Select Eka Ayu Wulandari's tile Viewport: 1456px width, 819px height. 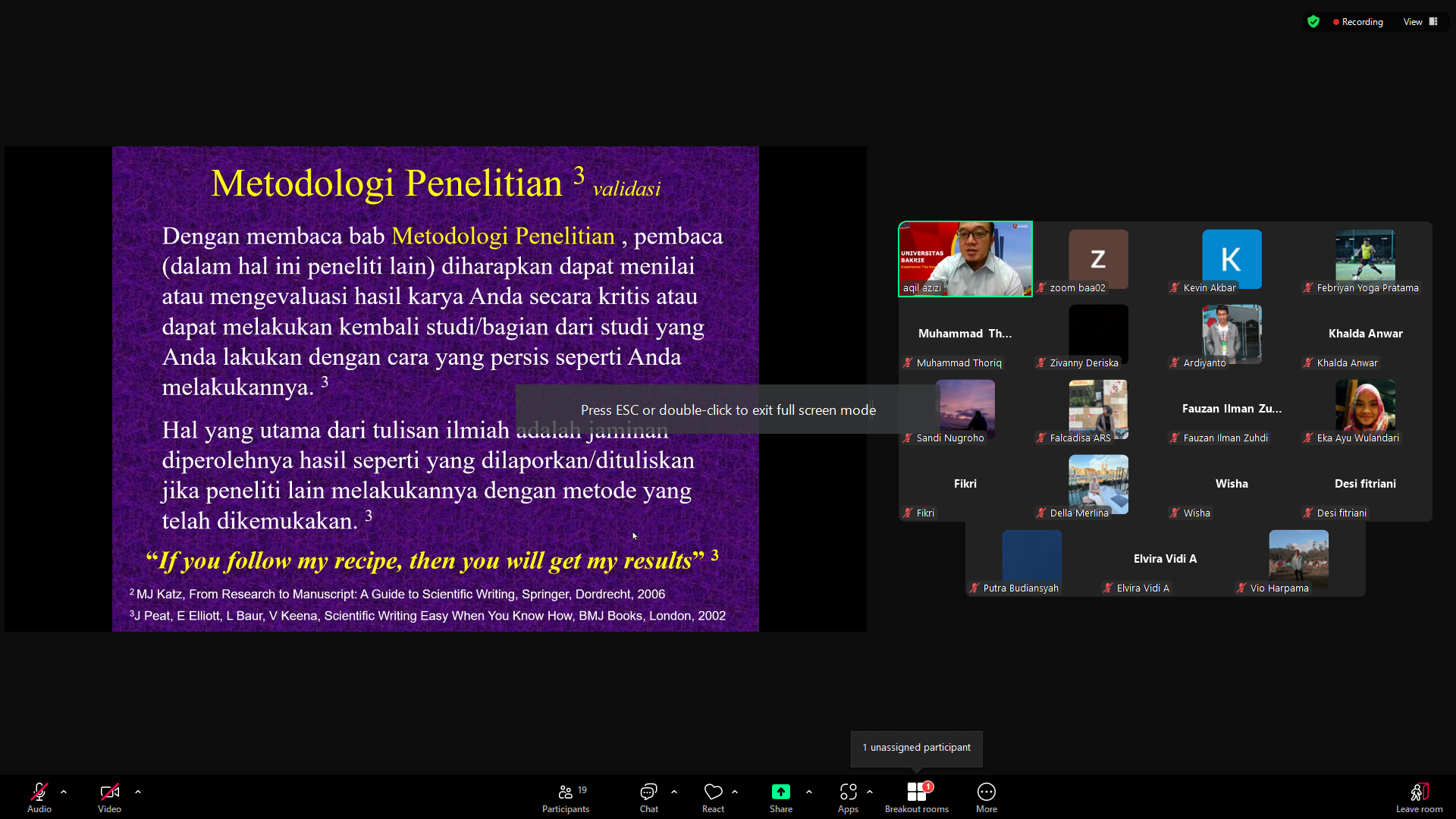(1366, 409)
